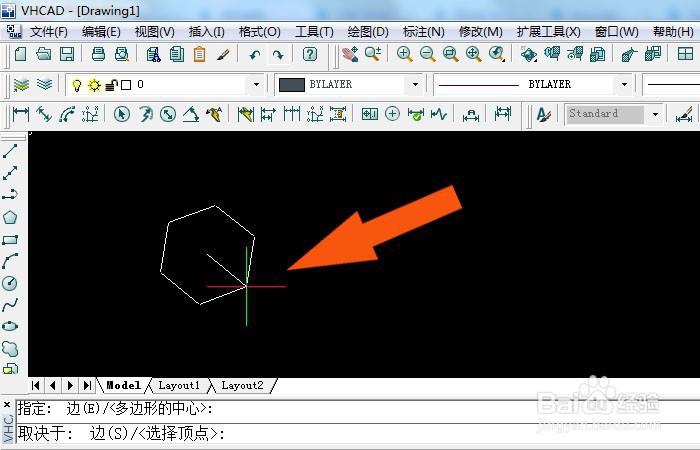Click the Zoom In magnifier
This screenshot has width=700, height=450.
click(x=404, y=54)
